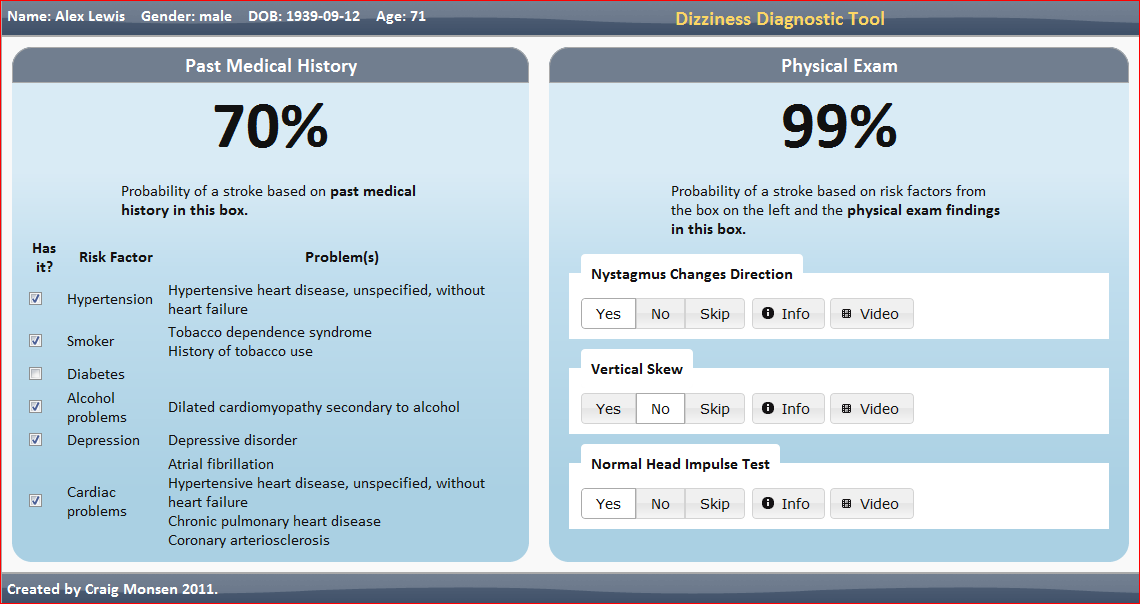Viewport: 1140px width, 604px height.
Task: Disable the Alcohol problems checkbox
Action: [35, 406]
